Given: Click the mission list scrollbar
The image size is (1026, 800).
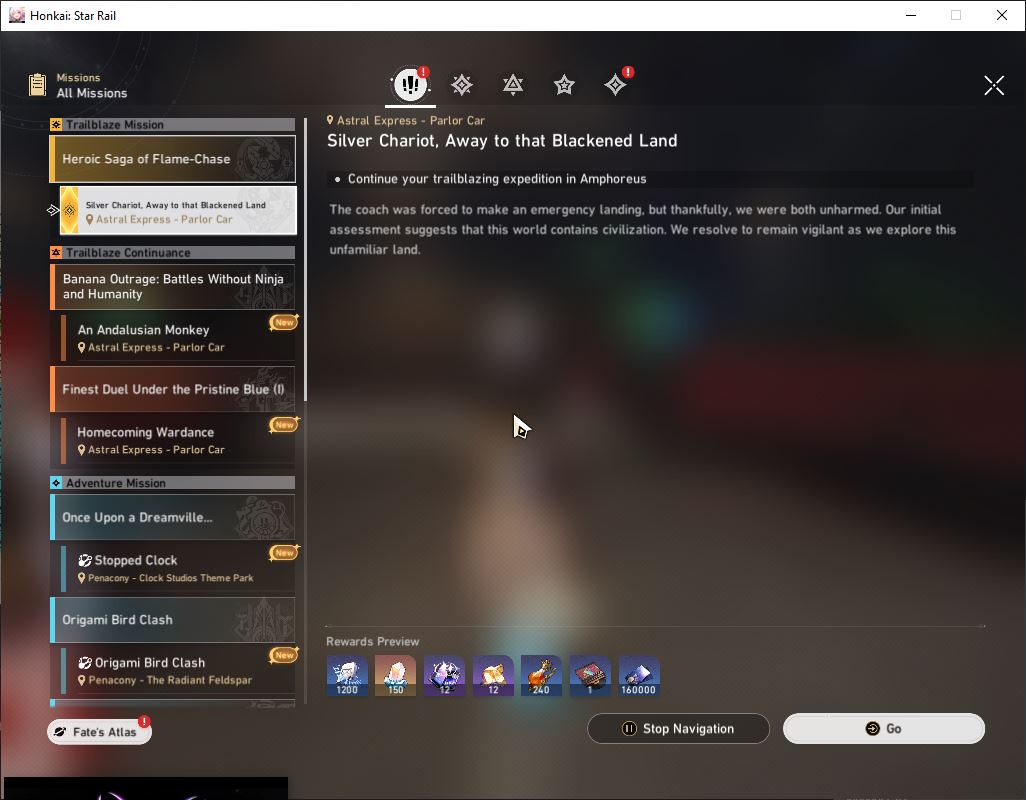Looking at the screenshot, I should (305, 260).
